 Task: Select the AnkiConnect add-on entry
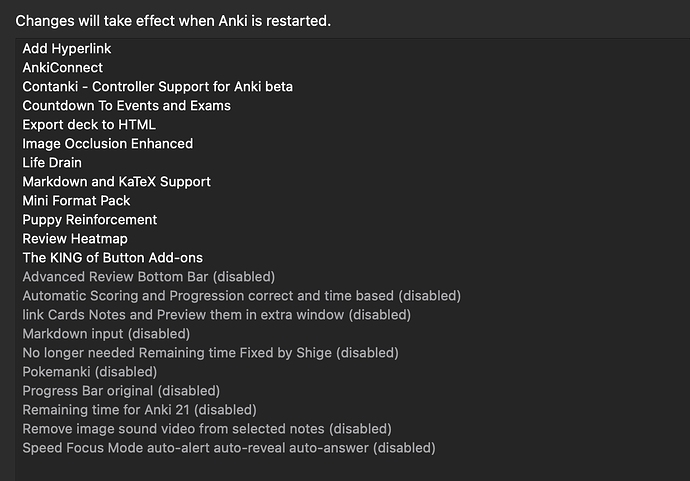click(x=62, y=67)
